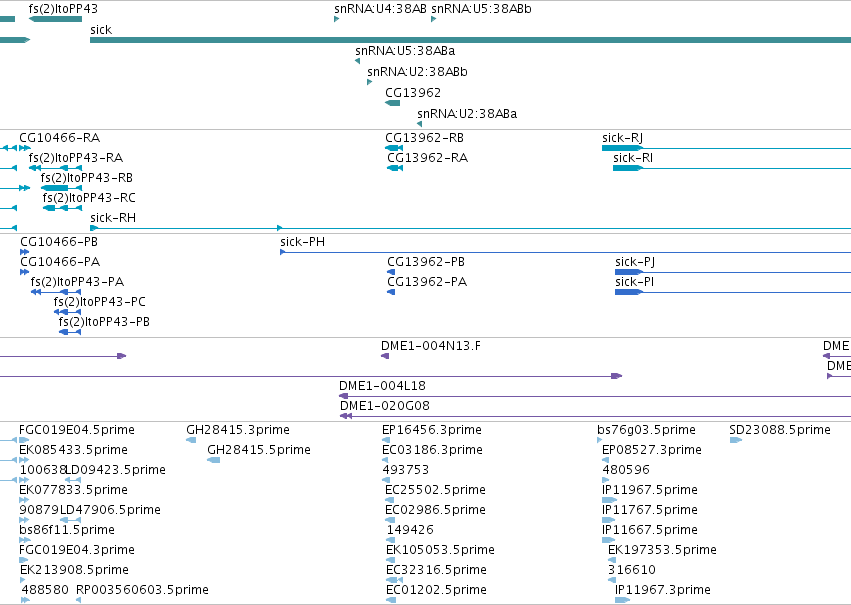Select the snRNA:U5:38ABb gene label

pos(481,9)
